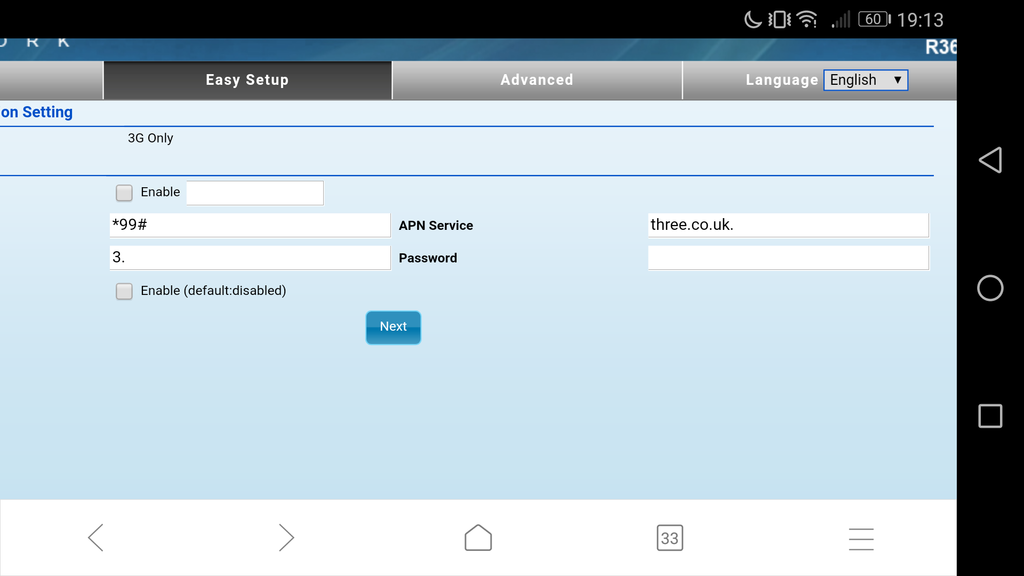This screenshot has height=576, width=1024.
Task: Focus the empty field next to Enable
Action: point(255,193)
